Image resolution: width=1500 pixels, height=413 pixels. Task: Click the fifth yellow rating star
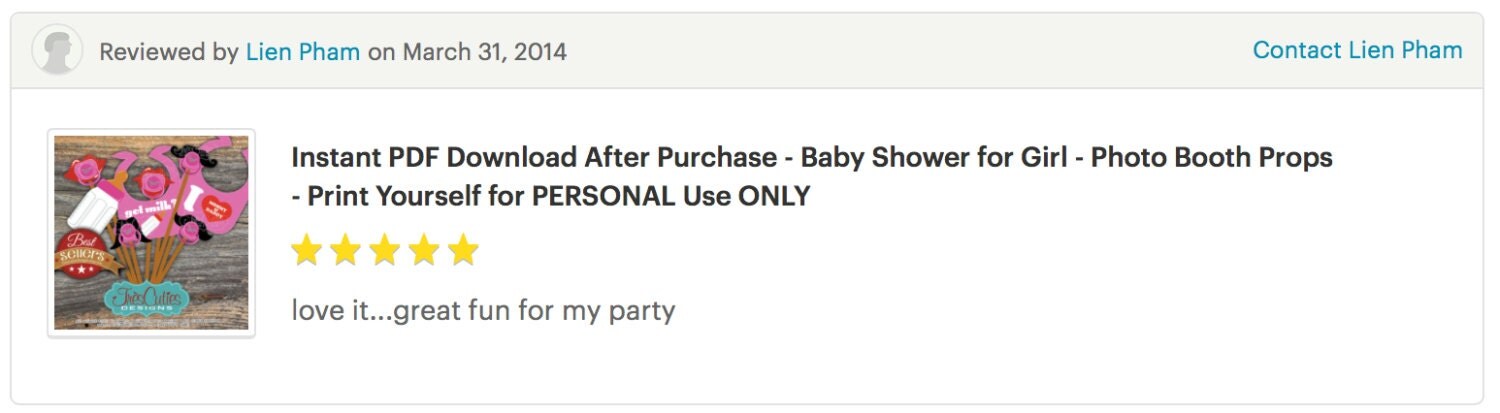[463, 251]
